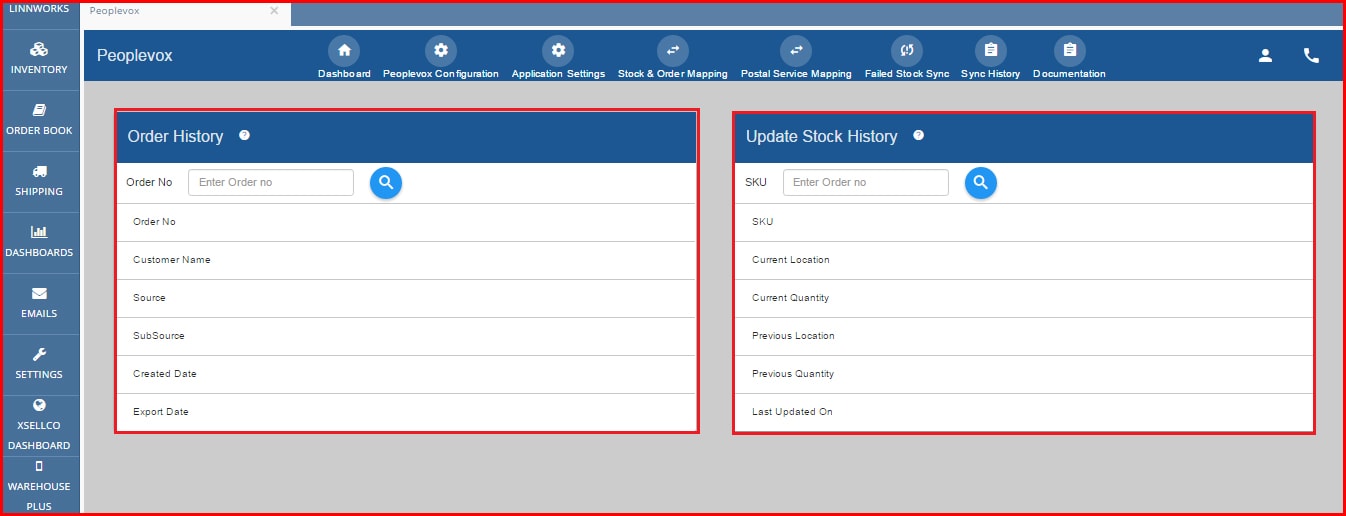The width and height of the screenshot is (1346, 516).
Task: Open Inventory in the Linnworks sidebar
Action: pyautogui.click(x=40, y=59)
